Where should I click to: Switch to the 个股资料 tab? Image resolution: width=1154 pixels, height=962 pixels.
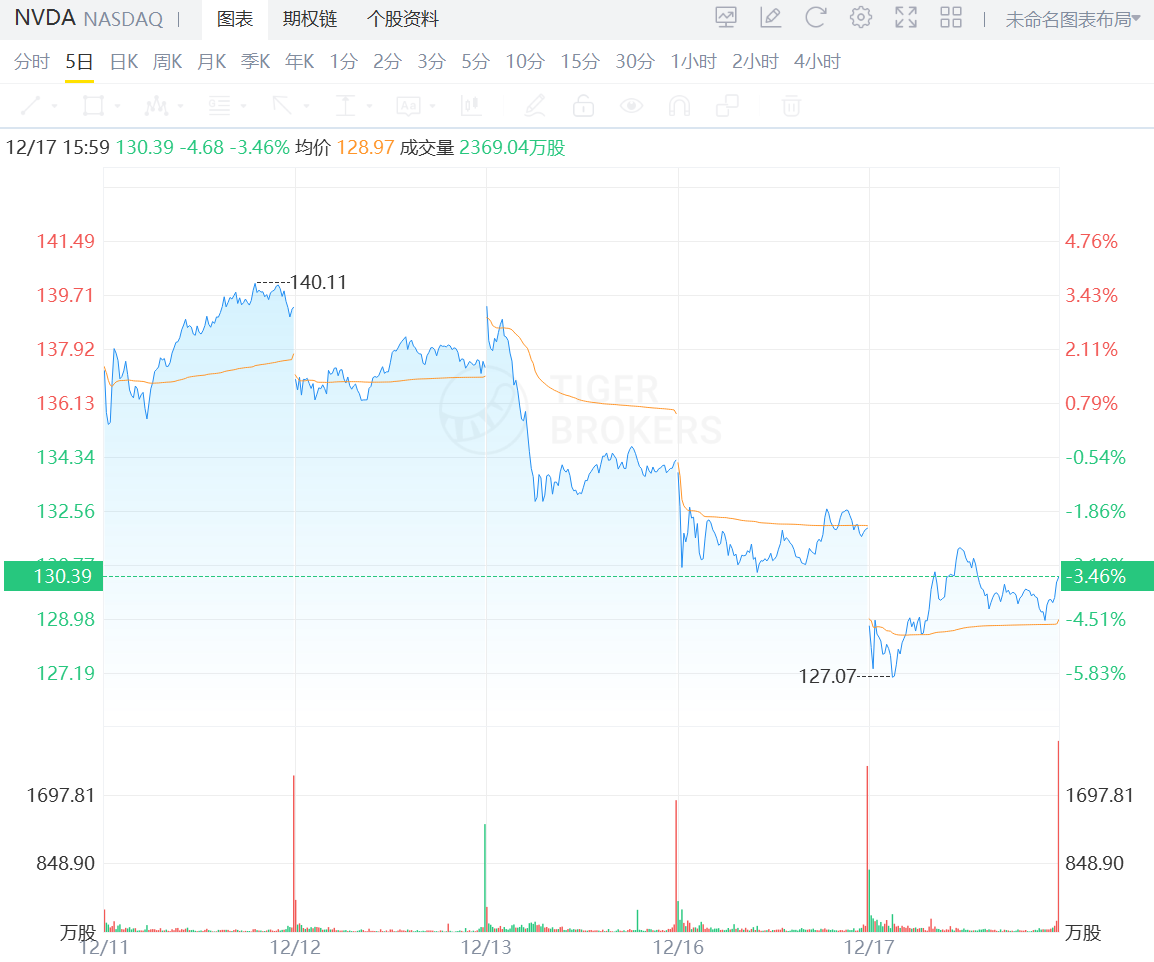coord(403,19)
